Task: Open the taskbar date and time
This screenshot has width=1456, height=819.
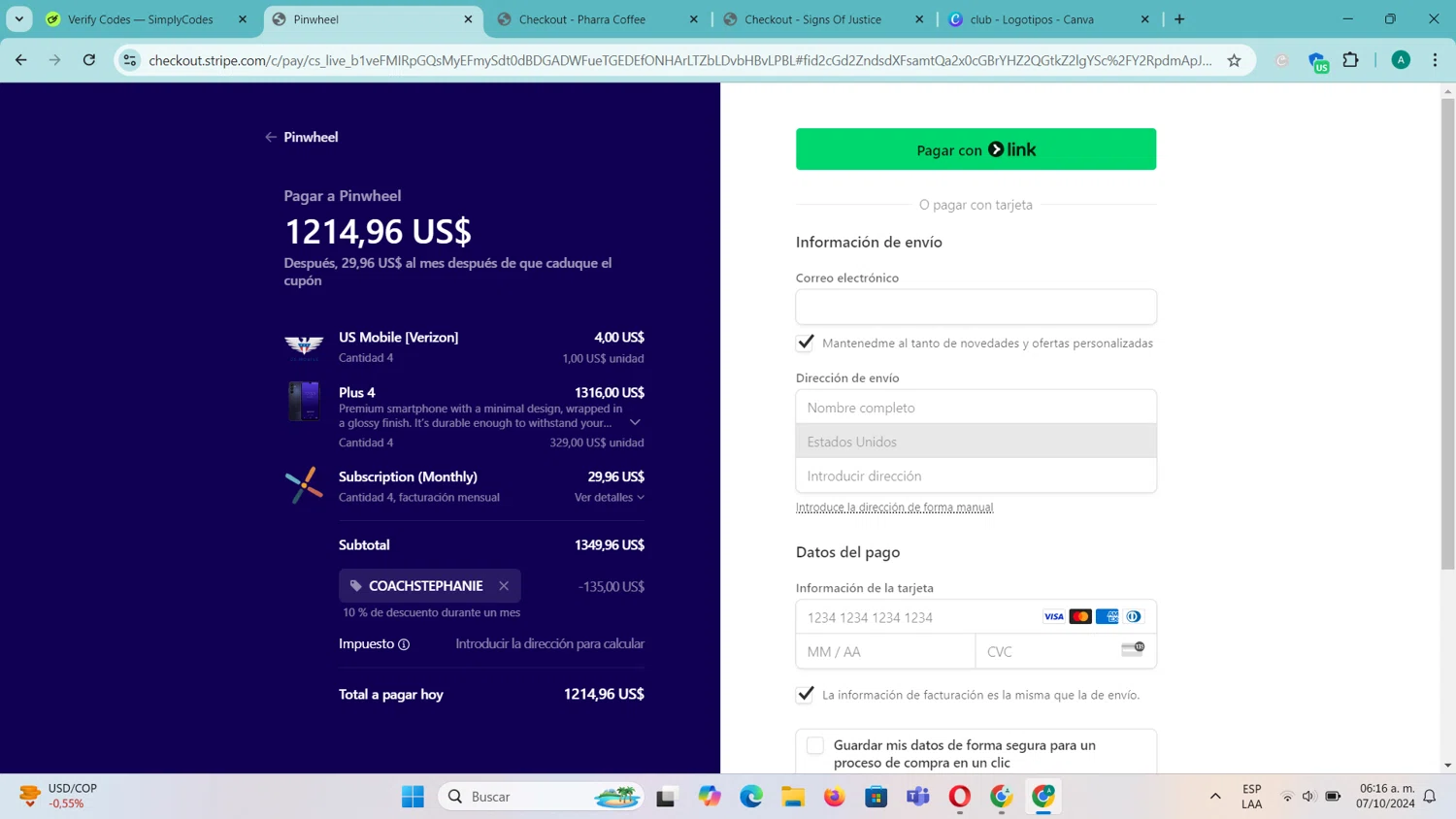Action: coord(1386,796)
